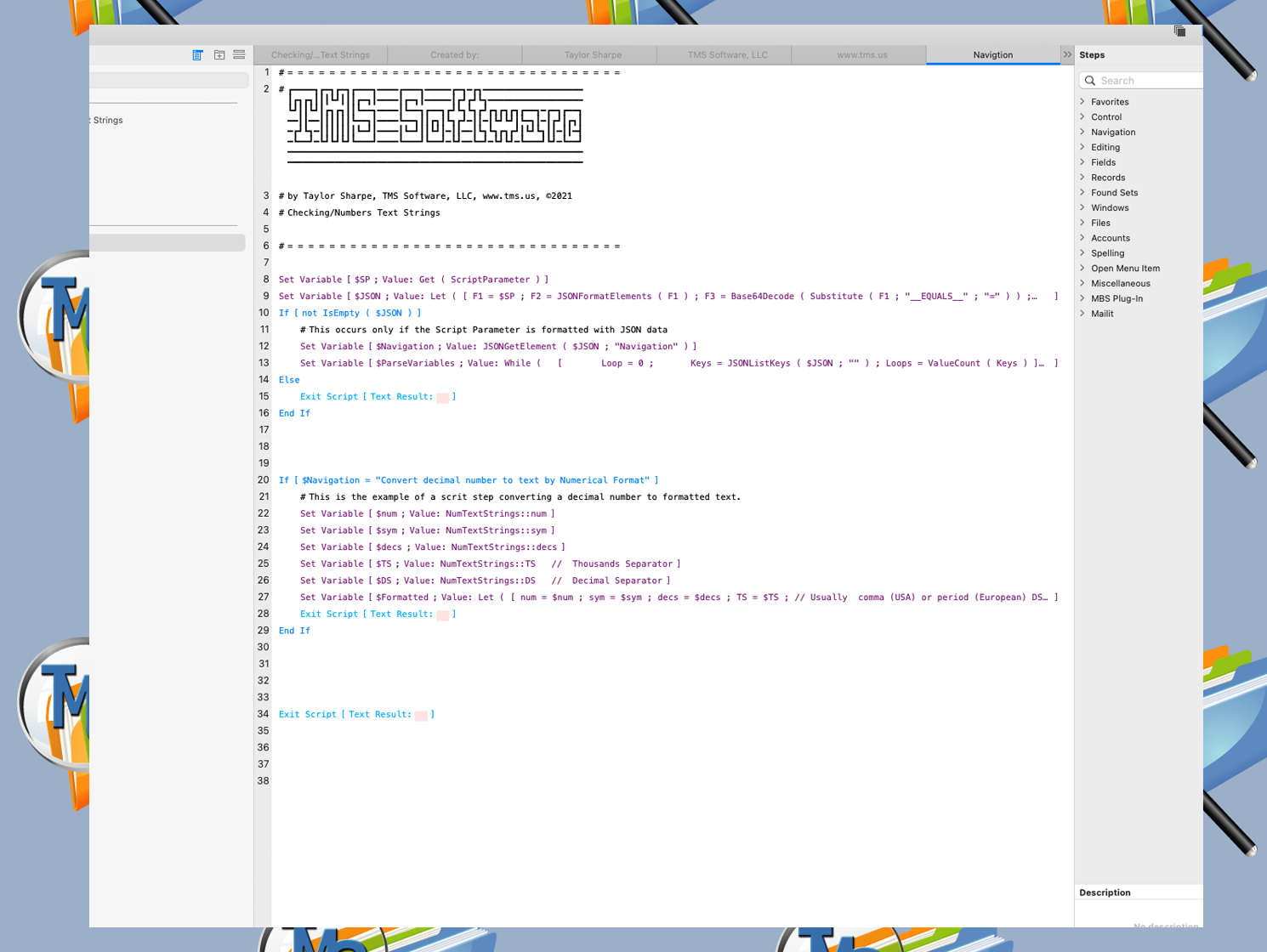Viewport: 1267px width, 952px height.
Task: Expand the Spelling steps category
Action: click(1082, 253)
